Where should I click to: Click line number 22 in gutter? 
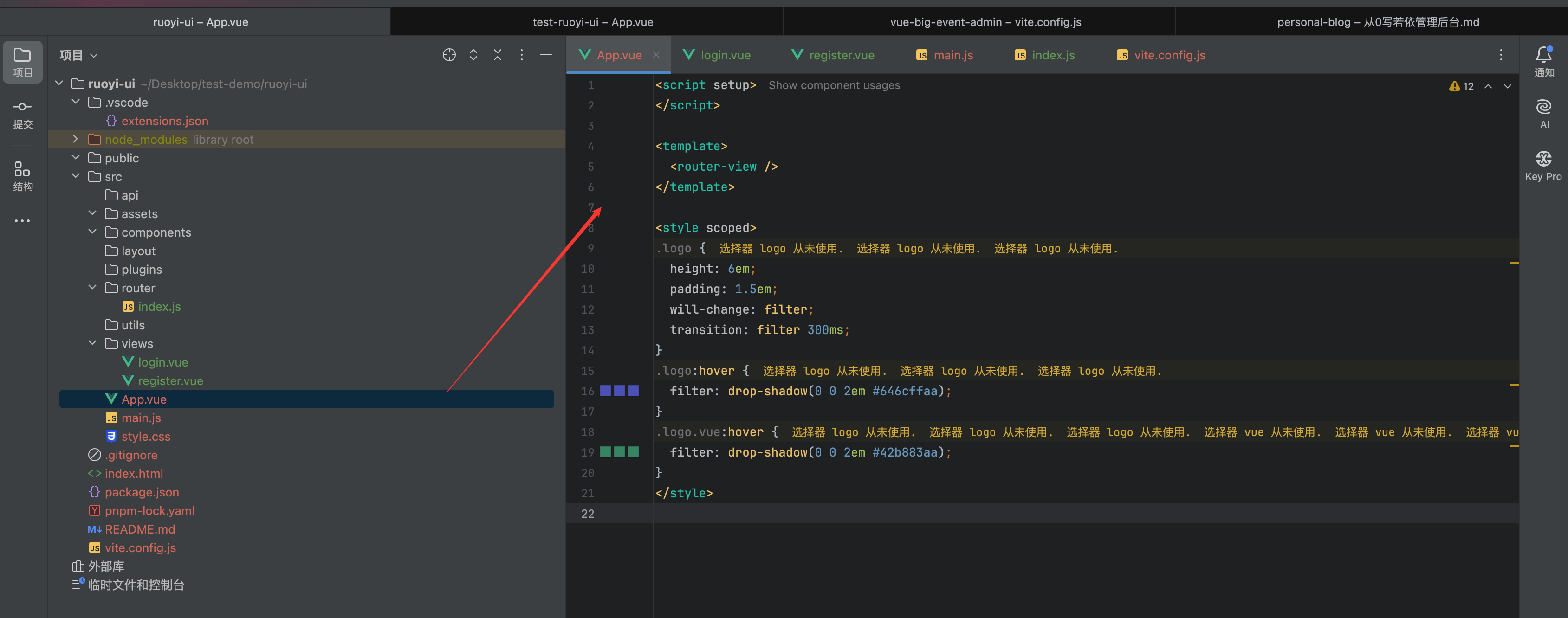(587, 514)
